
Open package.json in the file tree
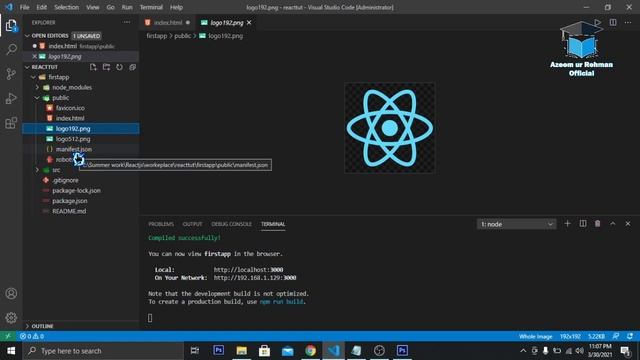tap(69, 201)
